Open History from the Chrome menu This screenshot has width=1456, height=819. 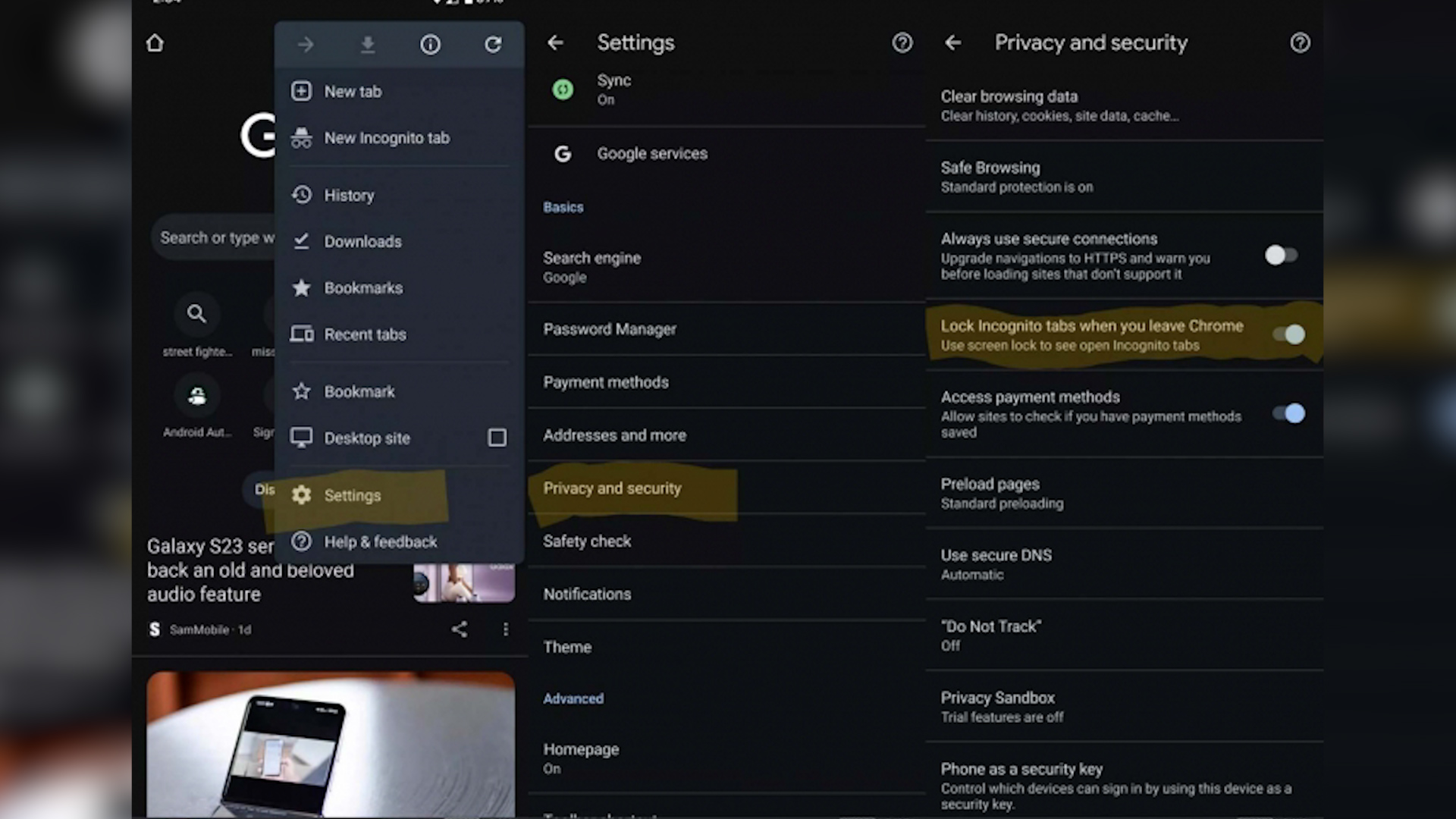[x=399, y=195]
